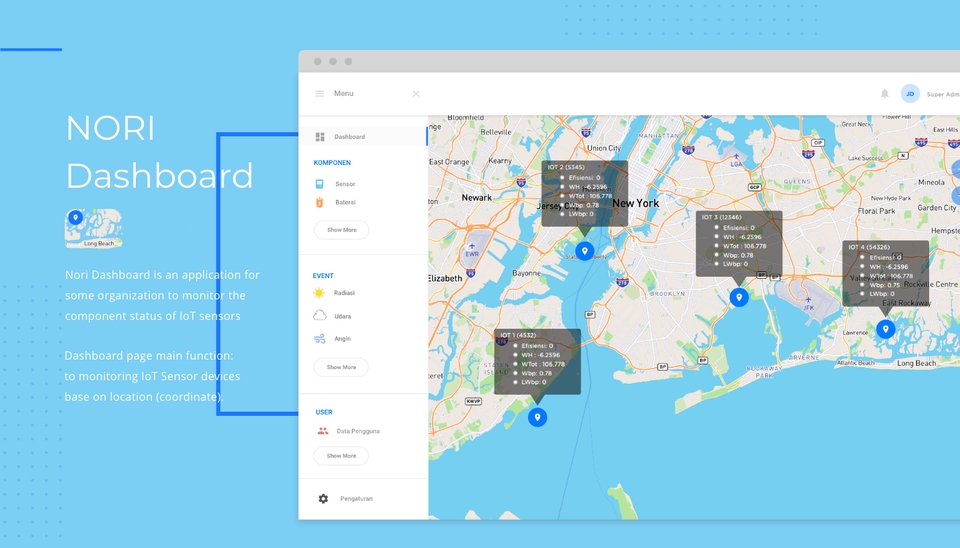The width and height of the screenshot is (960, 548).
Task: Open Data Pengguna menu item
Action: click(358, 431)
